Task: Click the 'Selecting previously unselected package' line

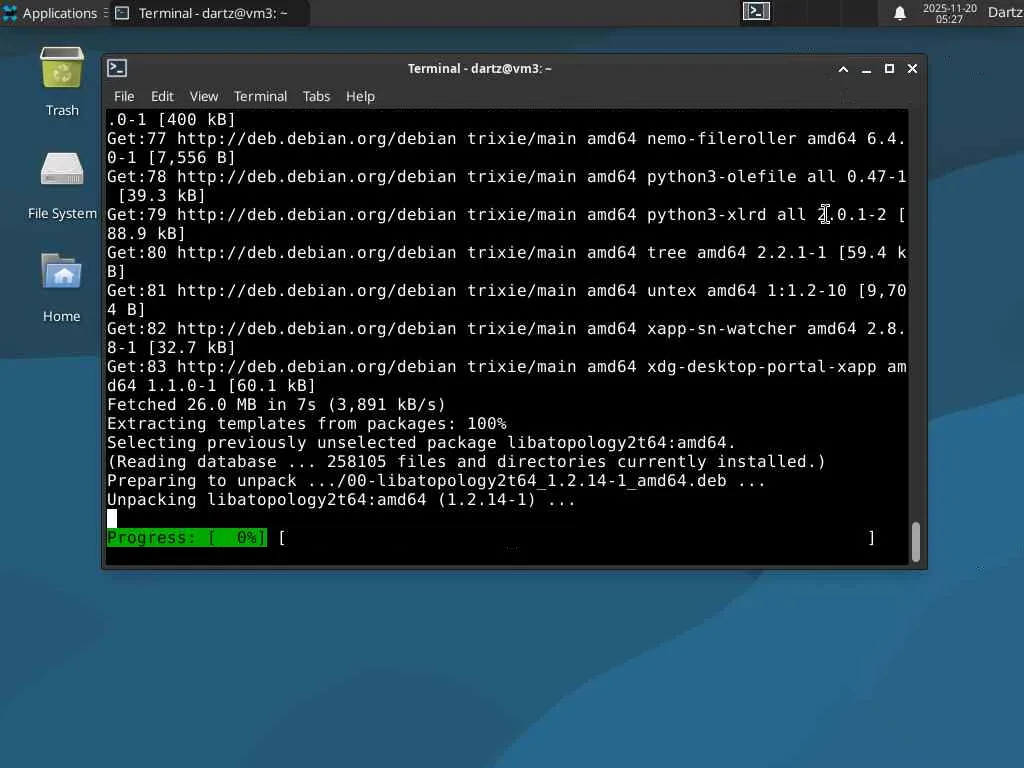Action: [x=421, y=442]
